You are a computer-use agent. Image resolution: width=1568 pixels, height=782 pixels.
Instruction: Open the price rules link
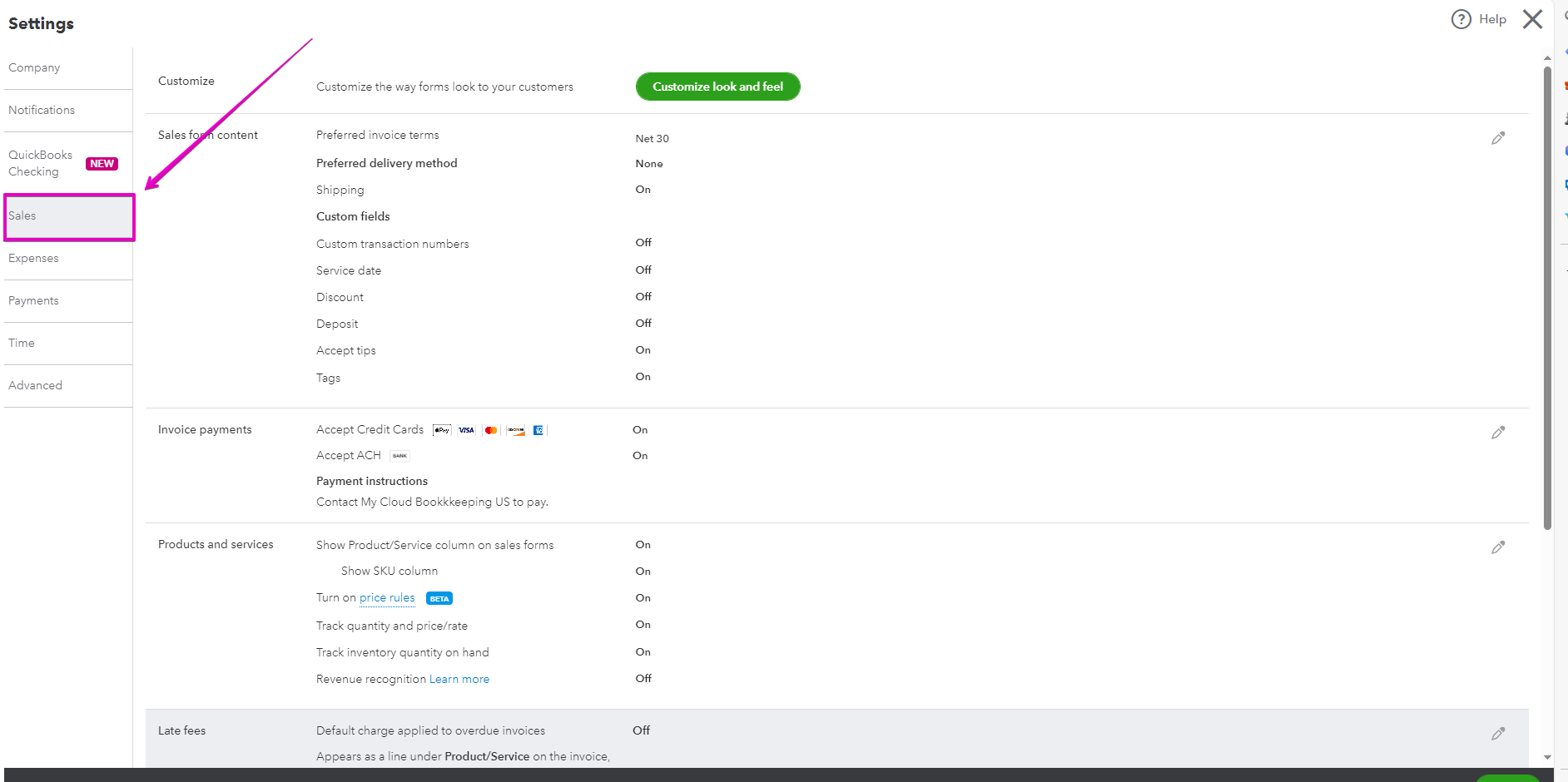pyautogui.click(x=387, y=598)
